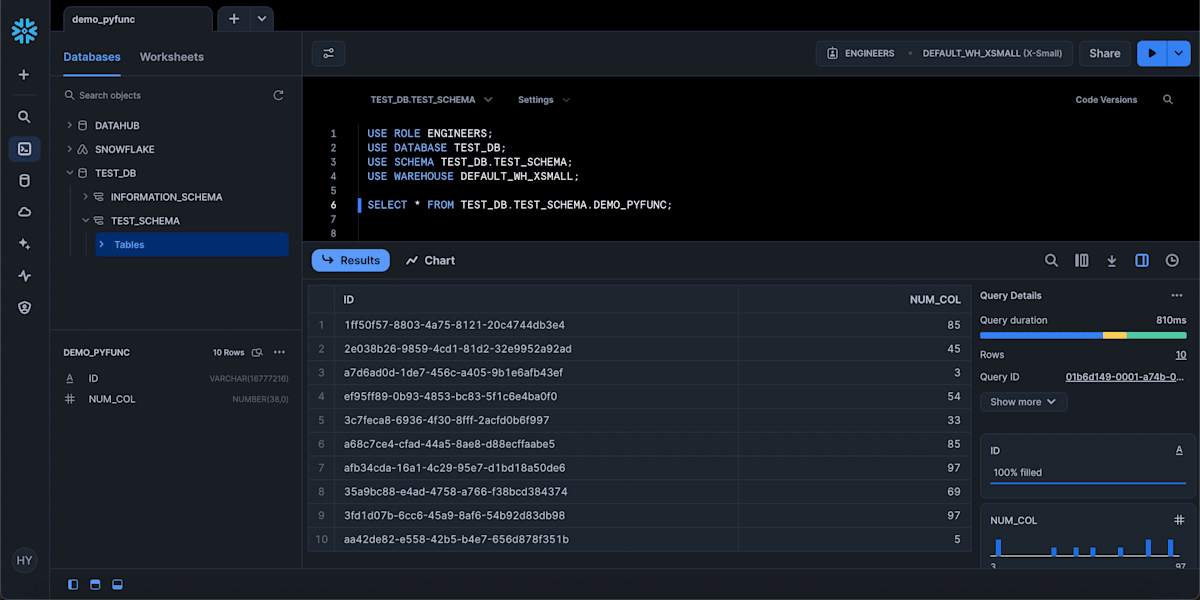Switch to the Databases tab

pyautogui.click(x=92, y=57)
